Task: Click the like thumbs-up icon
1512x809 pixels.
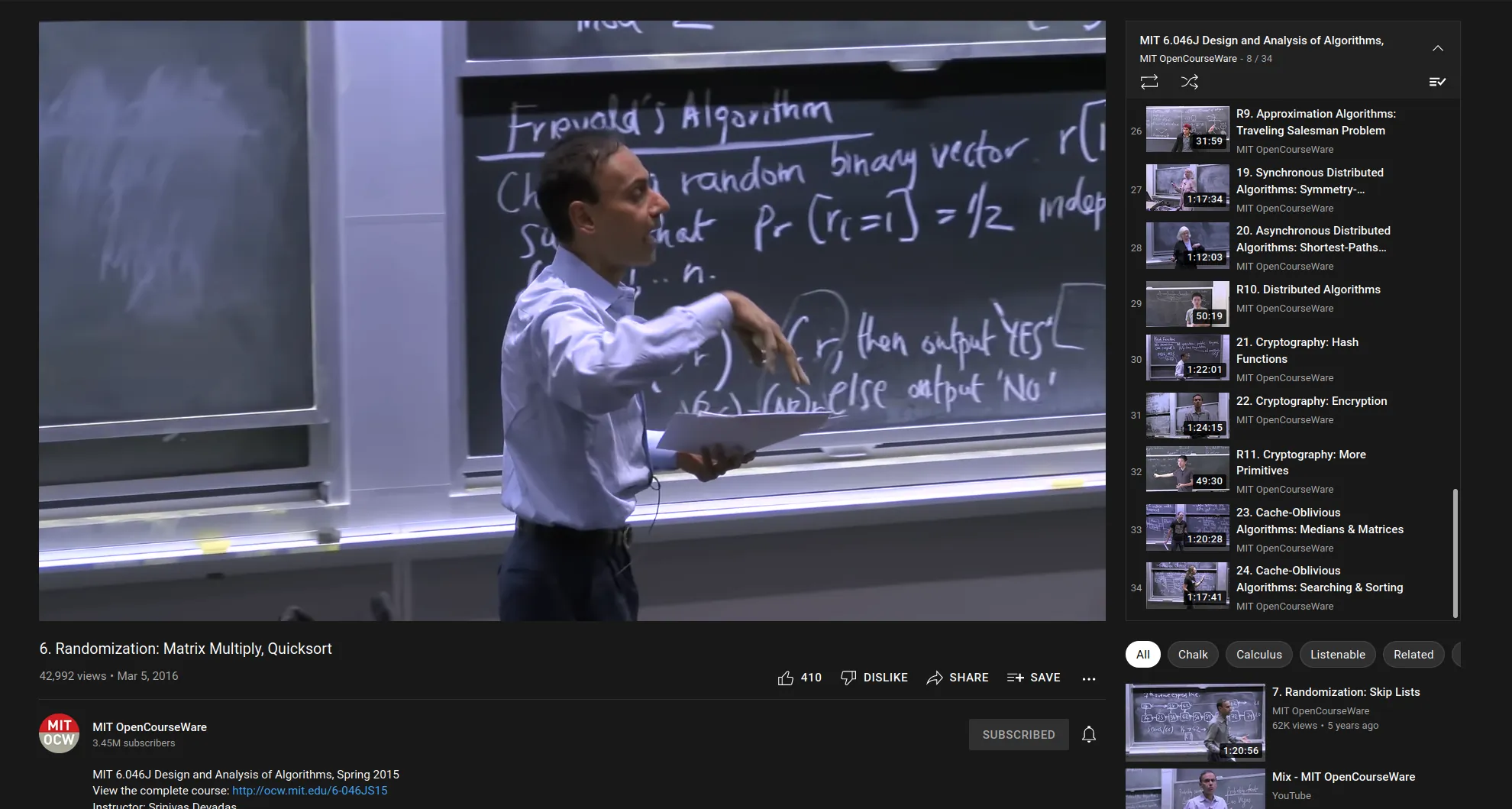Action: (x=785, y=678)
